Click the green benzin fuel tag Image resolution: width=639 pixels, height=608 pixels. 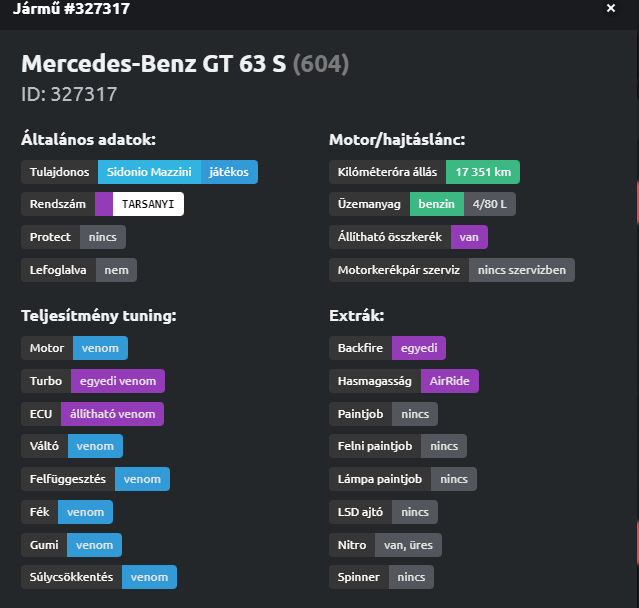pyautogui.click(x=436, y=204)
